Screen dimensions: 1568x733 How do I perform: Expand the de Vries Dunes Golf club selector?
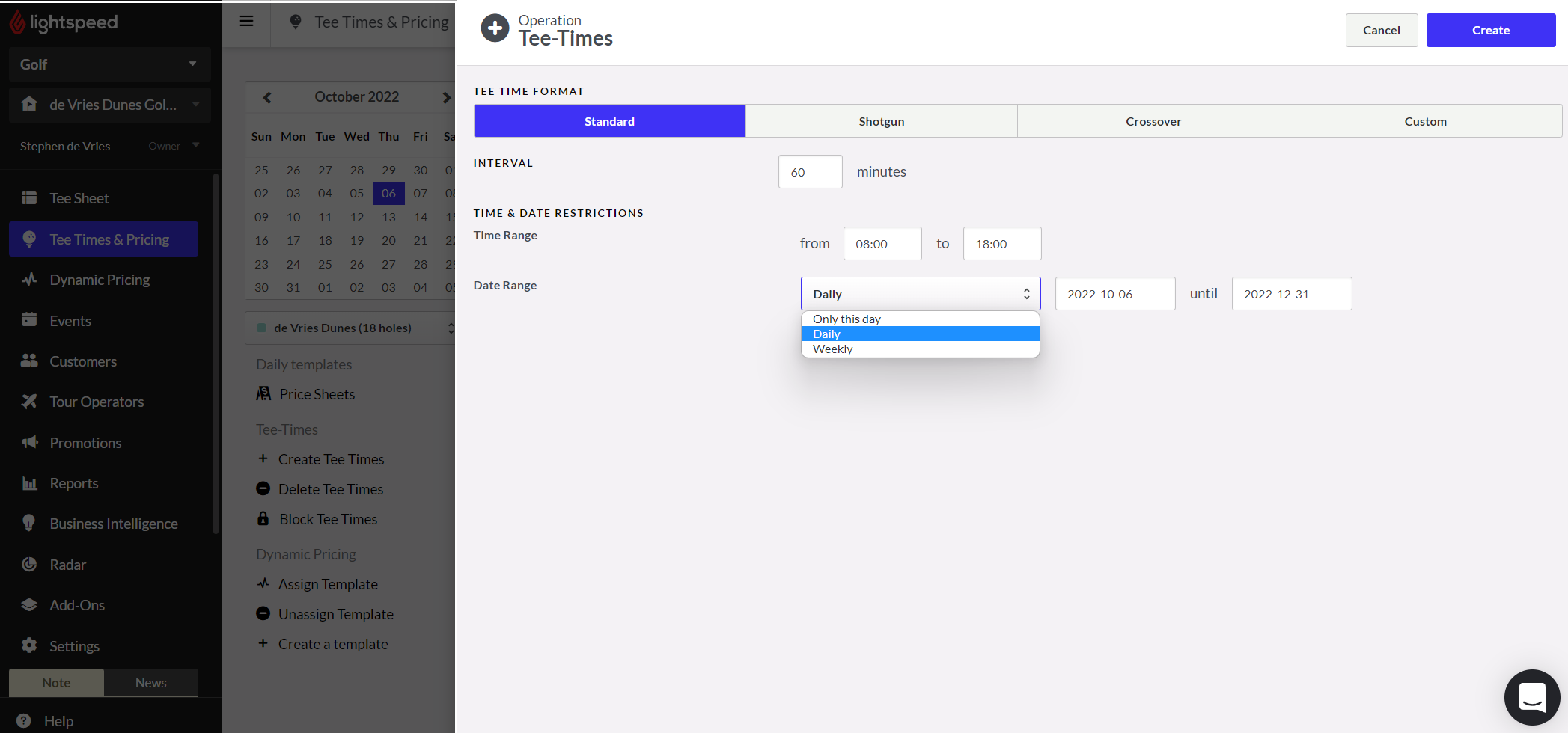click(110, 105)
